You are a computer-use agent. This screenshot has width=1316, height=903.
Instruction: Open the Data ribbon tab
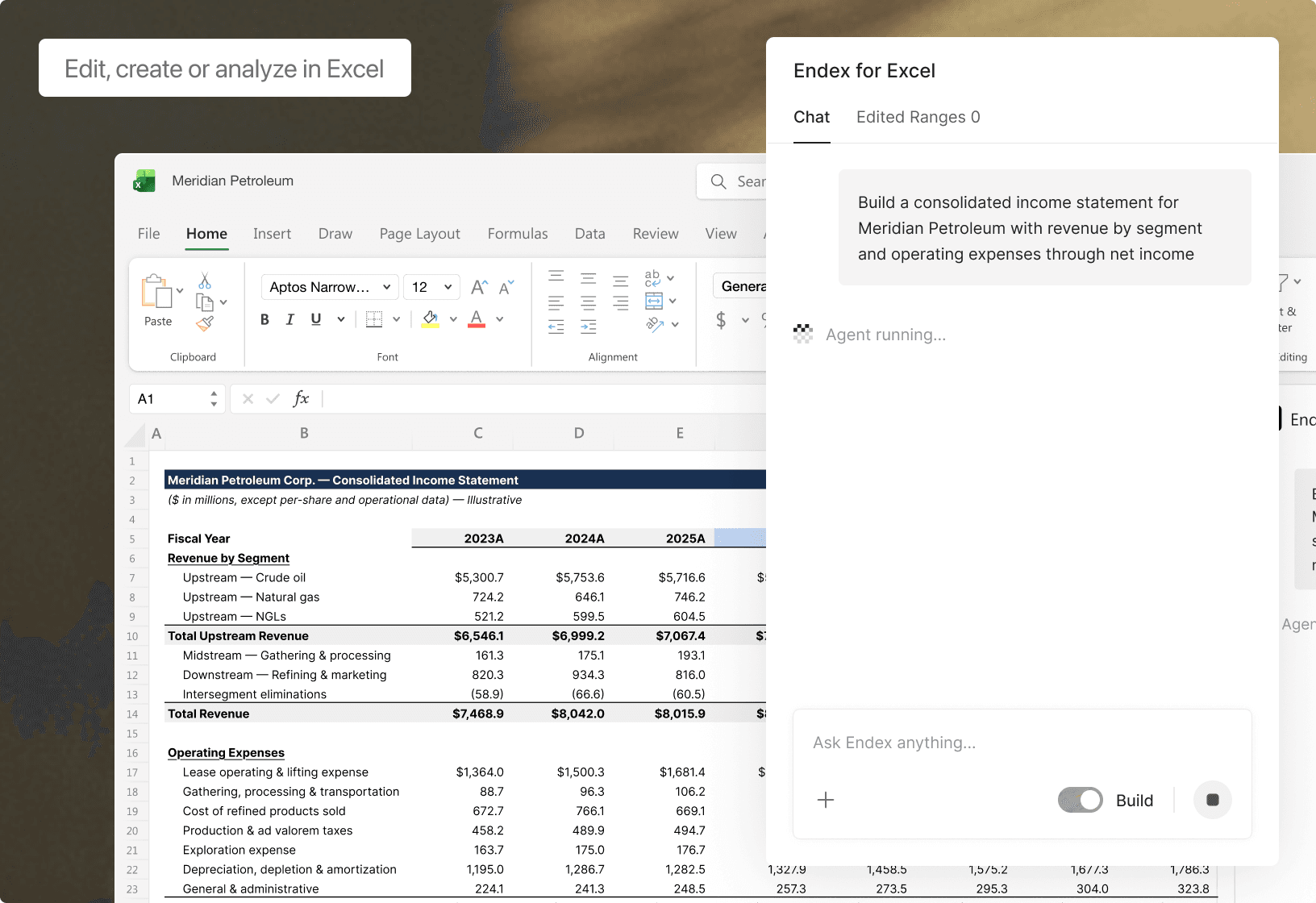point(589,234)
